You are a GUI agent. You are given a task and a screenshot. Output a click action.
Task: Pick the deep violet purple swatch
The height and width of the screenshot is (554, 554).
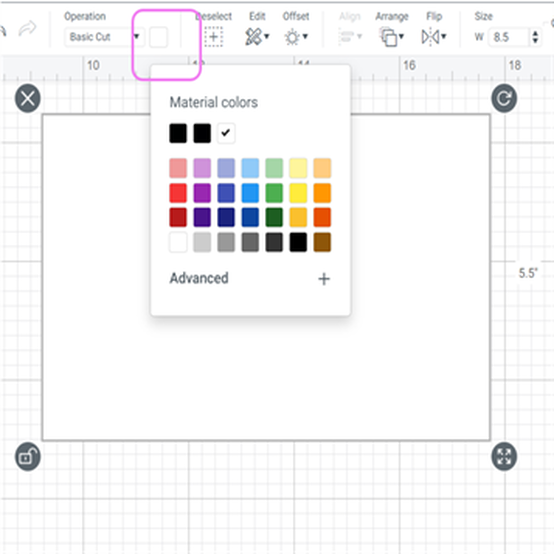[x=202, y=217]
